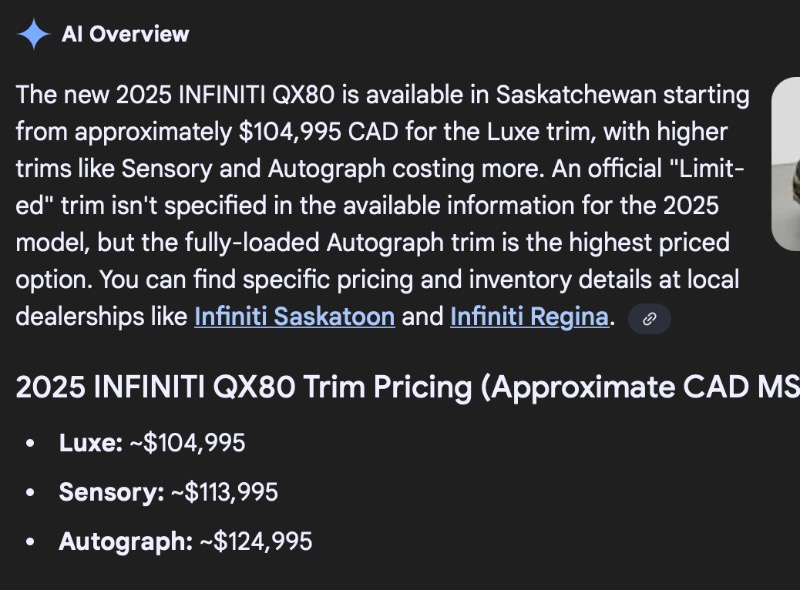Click the ~$104,995 price in the list
This screenshot has height=590, width=800.
(188, 442)
